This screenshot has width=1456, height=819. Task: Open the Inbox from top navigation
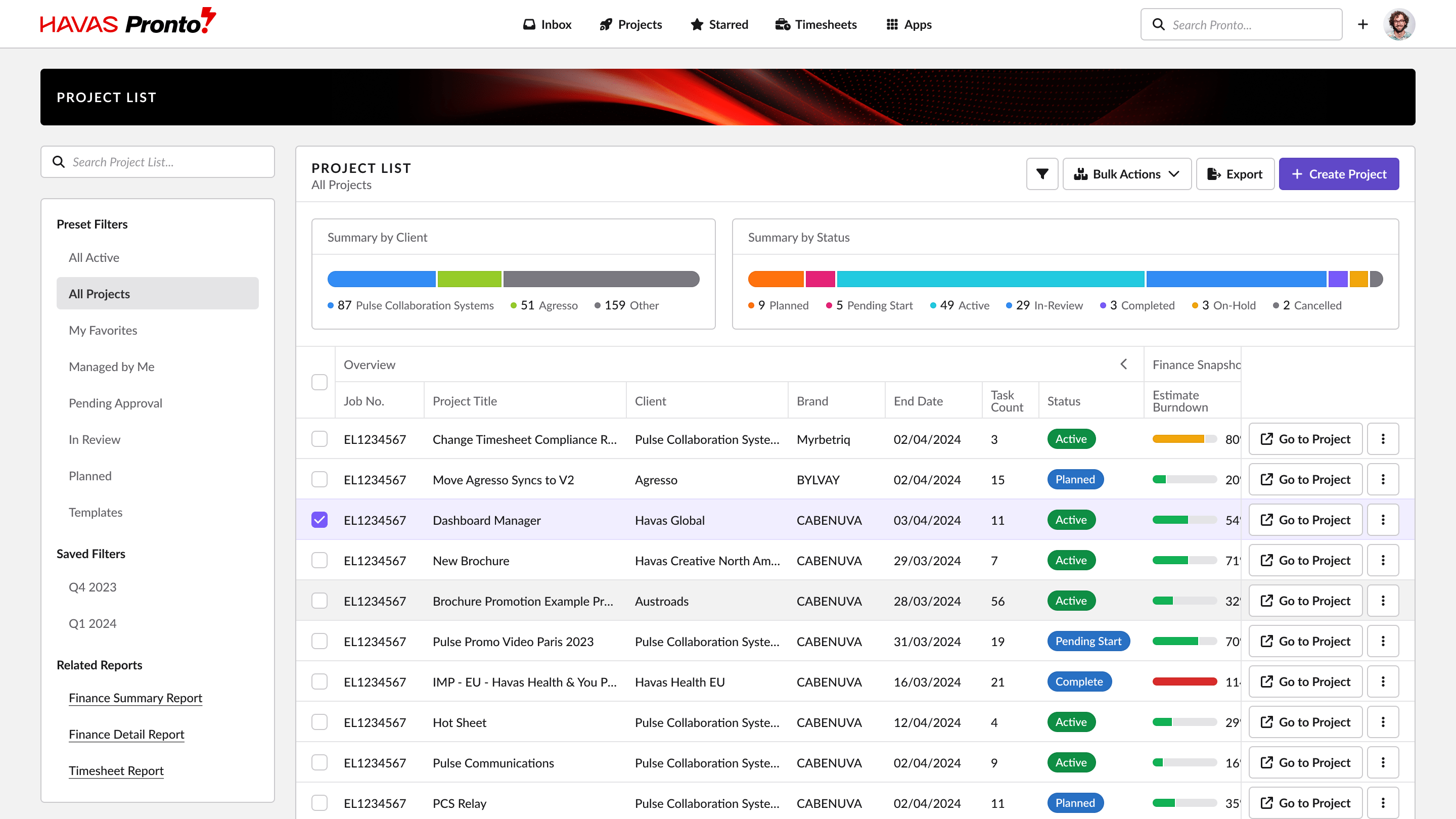click(547, 24)
